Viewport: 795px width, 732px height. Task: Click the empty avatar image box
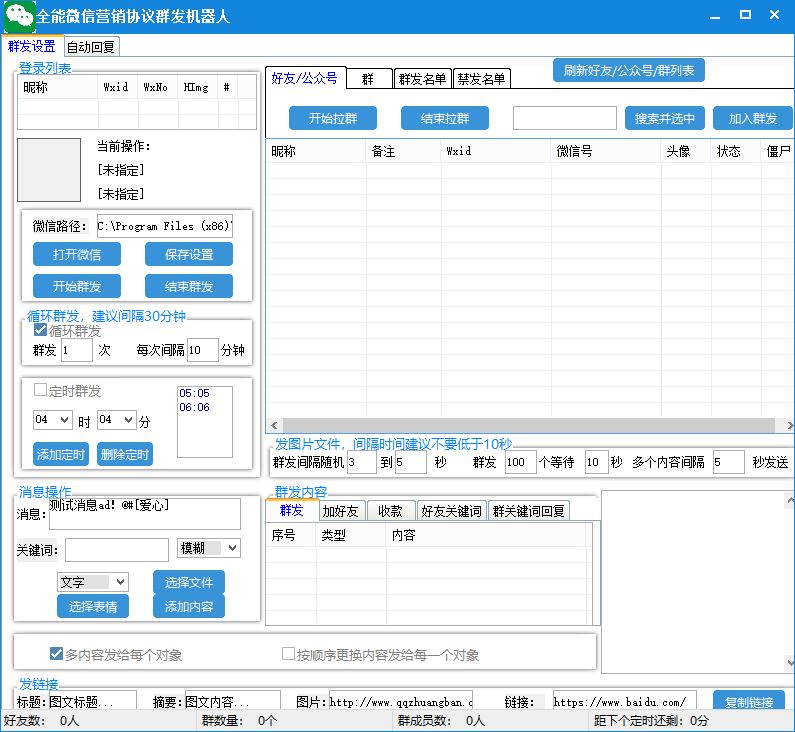(x=49, y=170)
